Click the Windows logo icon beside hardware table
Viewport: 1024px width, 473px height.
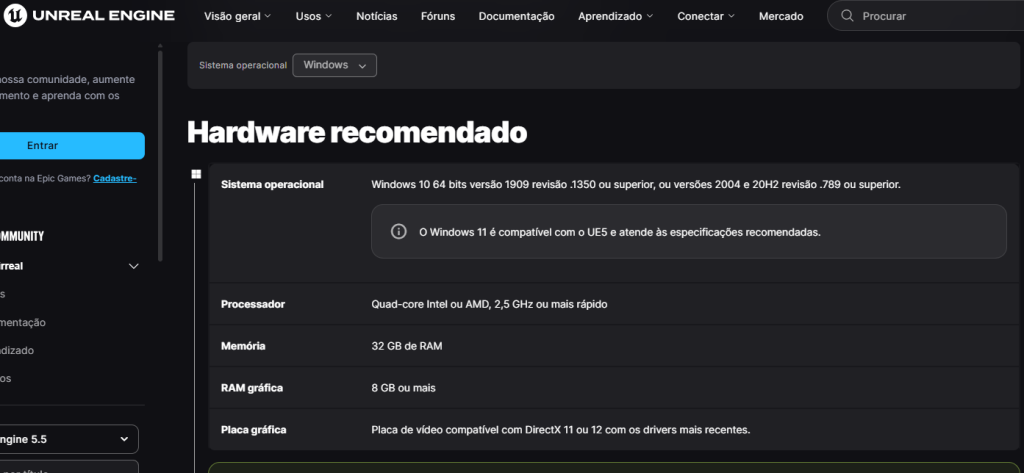(196, 174)
